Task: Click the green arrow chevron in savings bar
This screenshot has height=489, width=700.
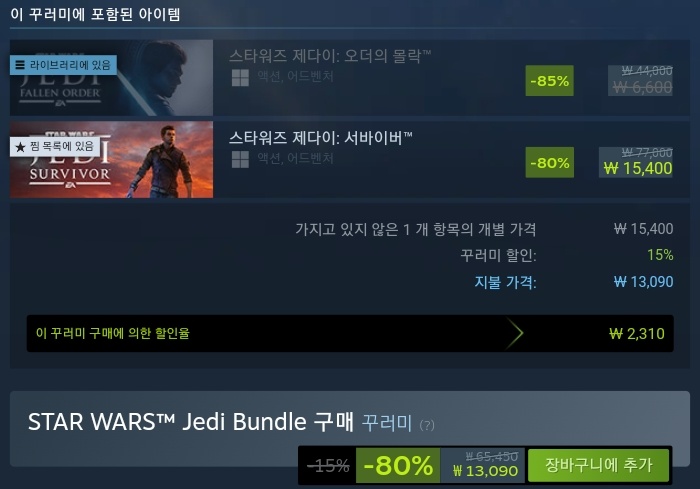Action: 514,333
